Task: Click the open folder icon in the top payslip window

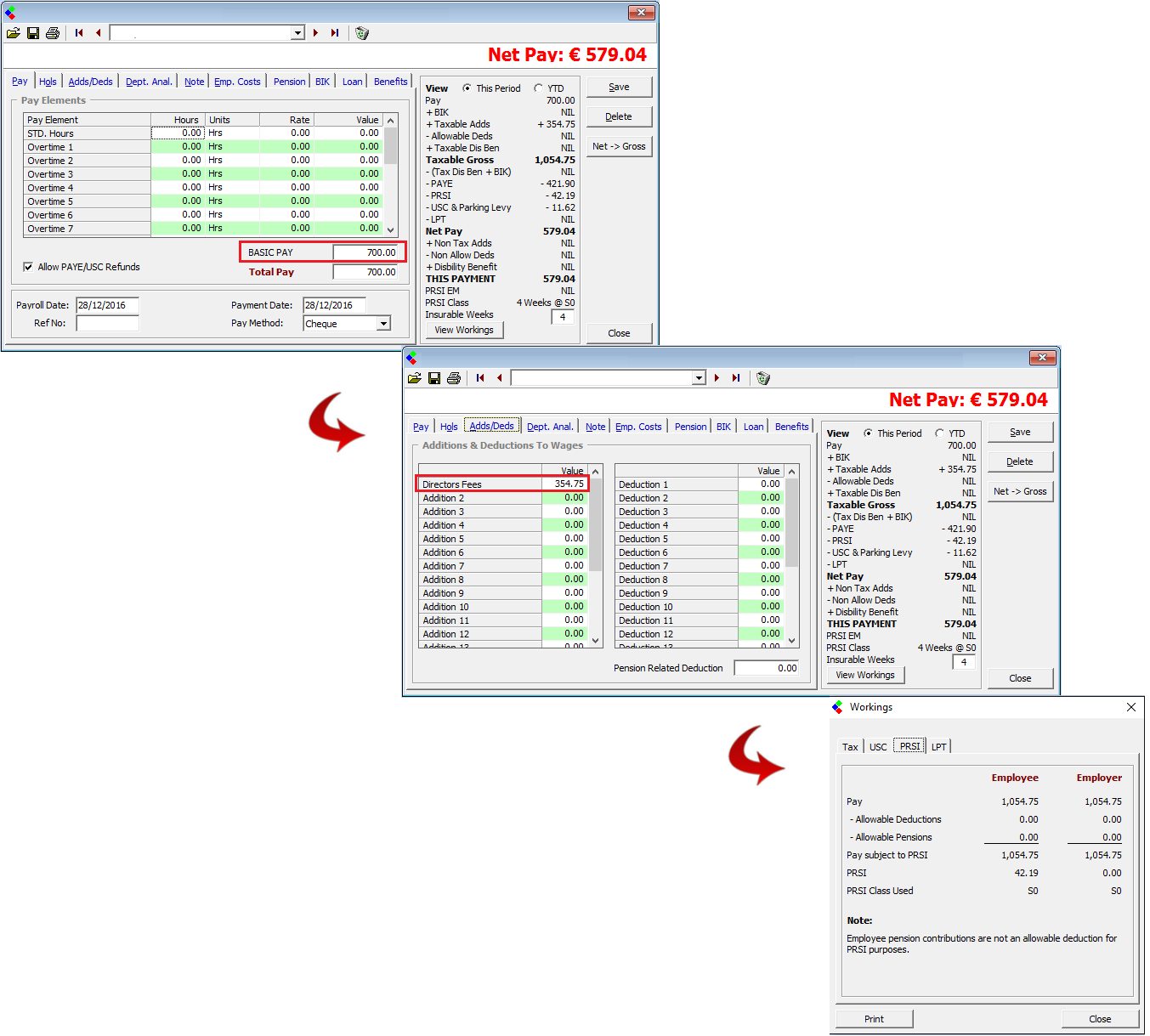Action: tap(14, 33)
